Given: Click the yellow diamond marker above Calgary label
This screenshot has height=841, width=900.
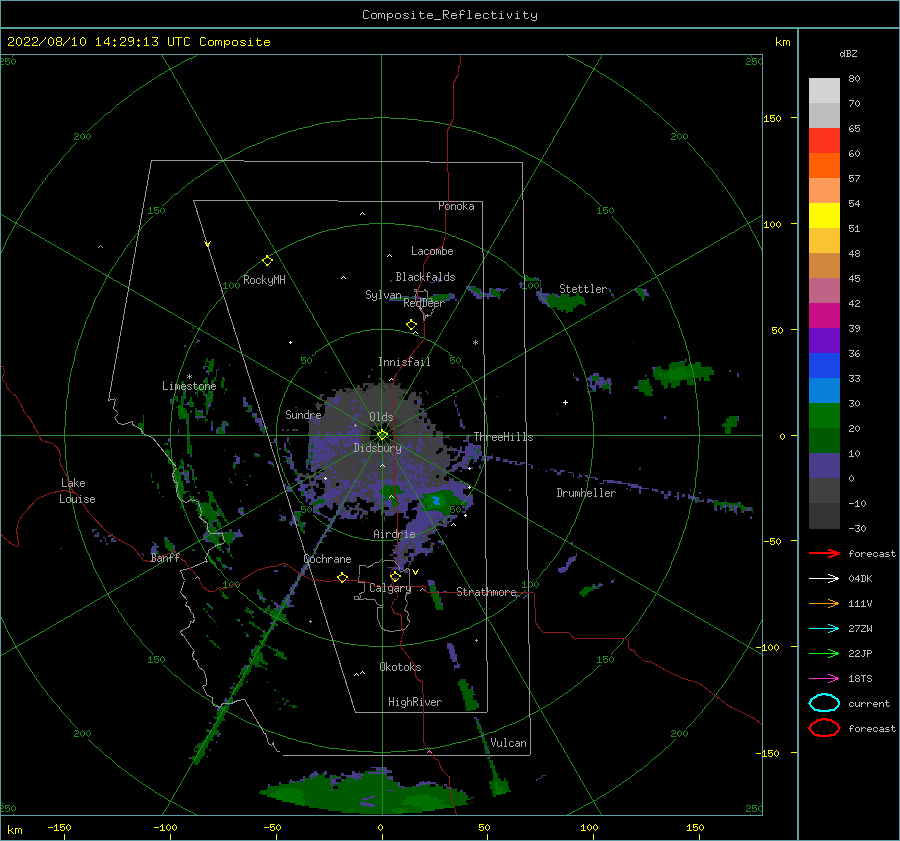Looking at the screenshot, I should pyautogui.click(x=395, y=576).
